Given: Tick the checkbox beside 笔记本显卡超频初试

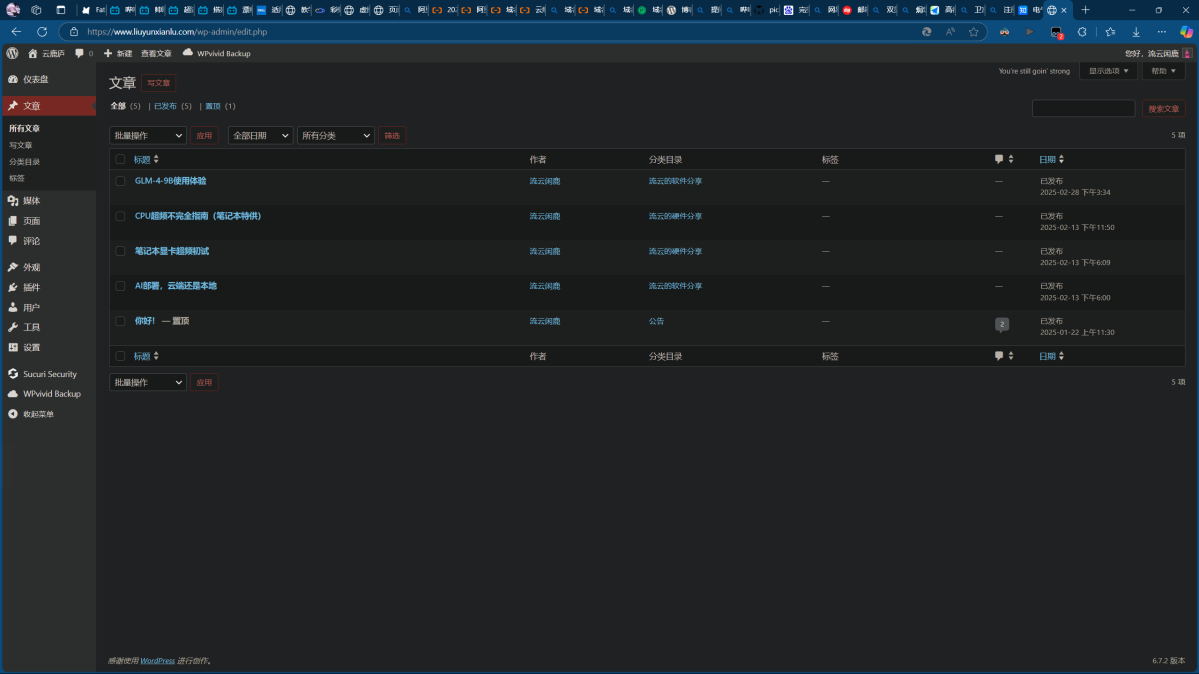Looking at the screenshot, I should click(120, 251).
